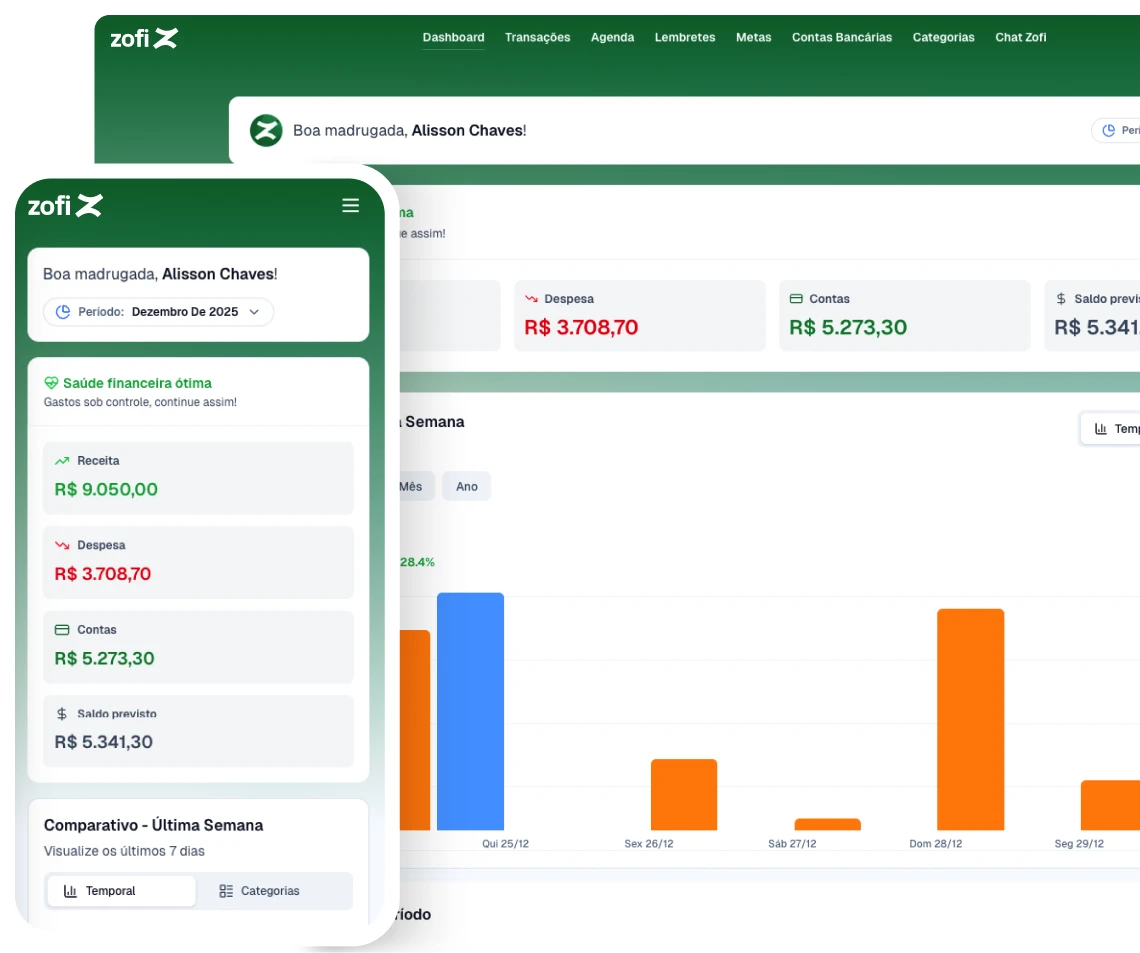
Task: Click the Zofi logo in the mobile header
Action: 65,206
